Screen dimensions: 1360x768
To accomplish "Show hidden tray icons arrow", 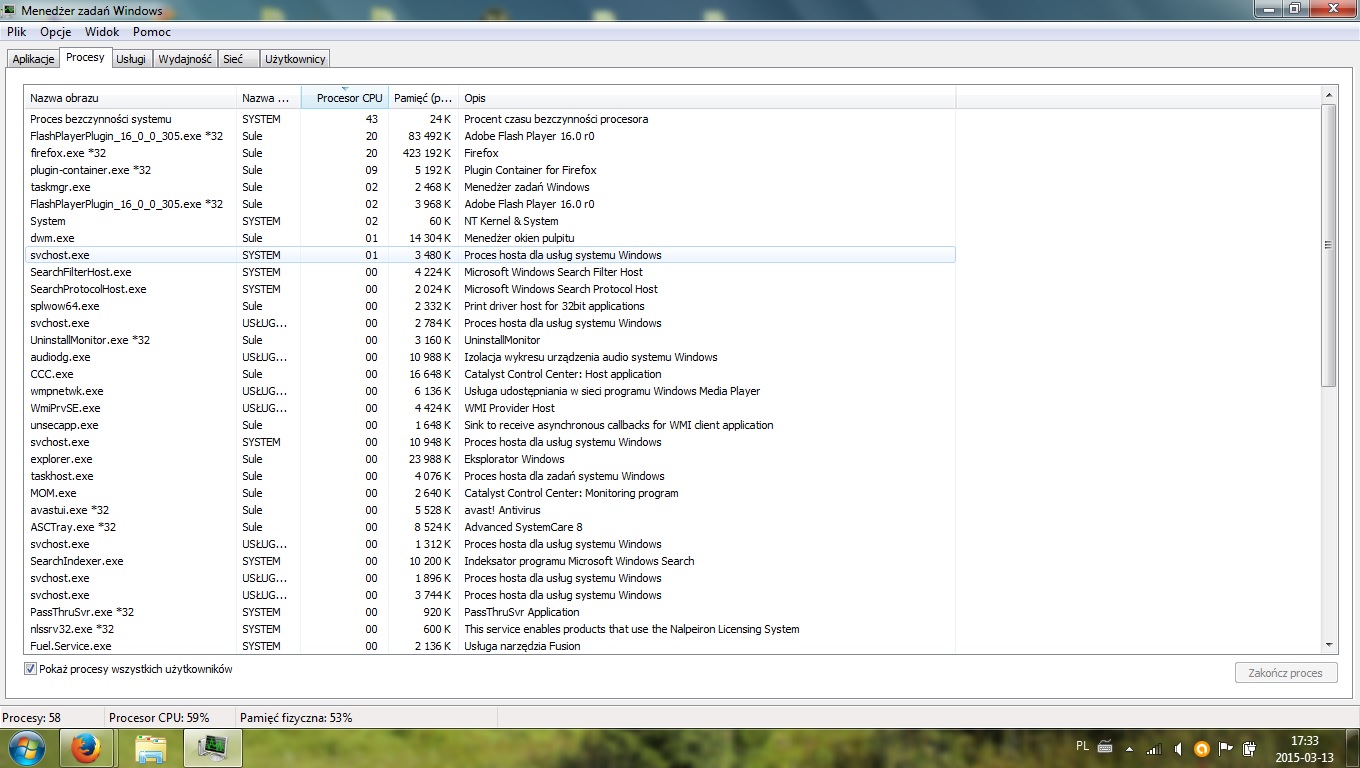I will point(1130,748).
